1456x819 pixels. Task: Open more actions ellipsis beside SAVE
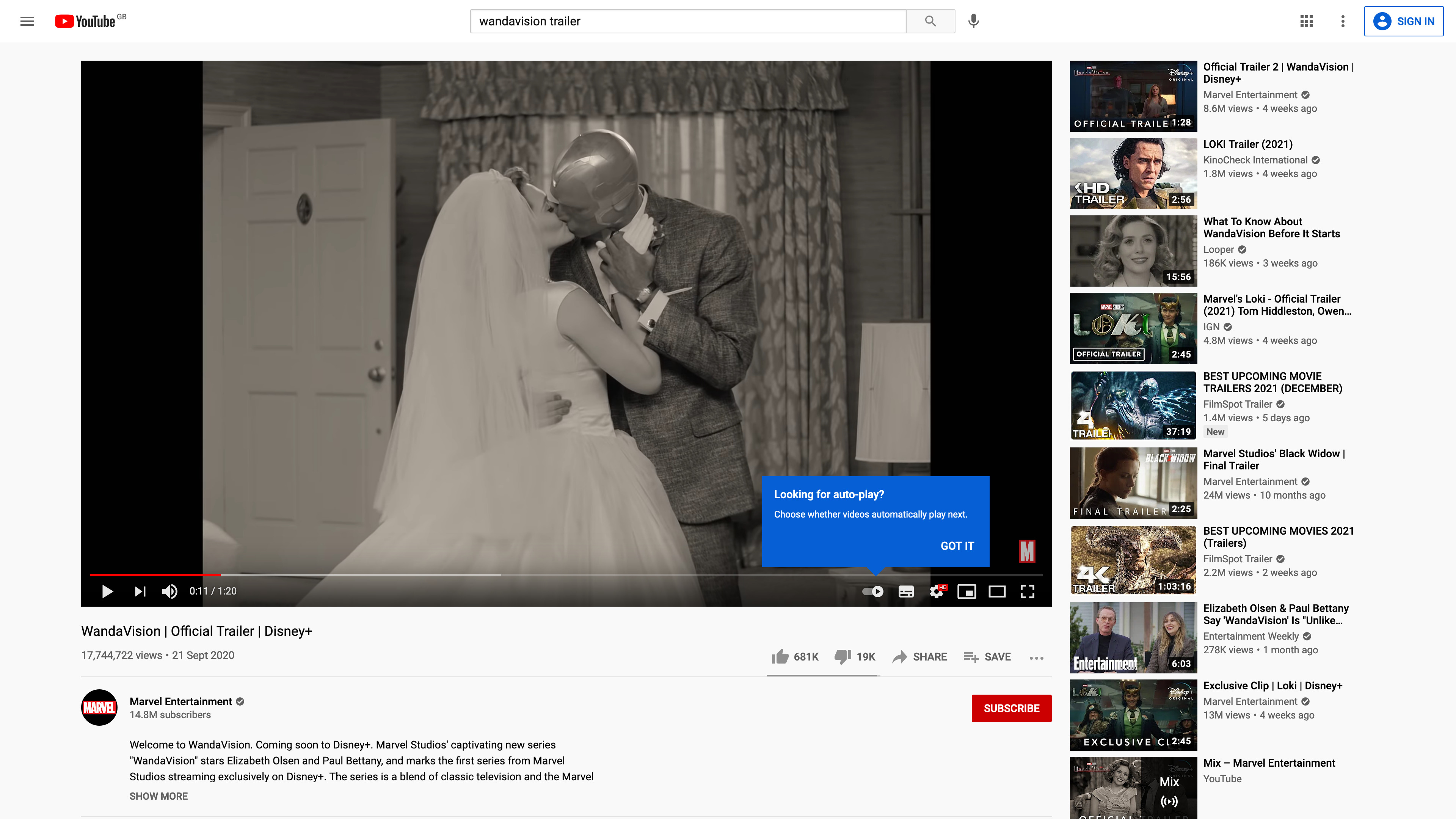coord(1037,657)
